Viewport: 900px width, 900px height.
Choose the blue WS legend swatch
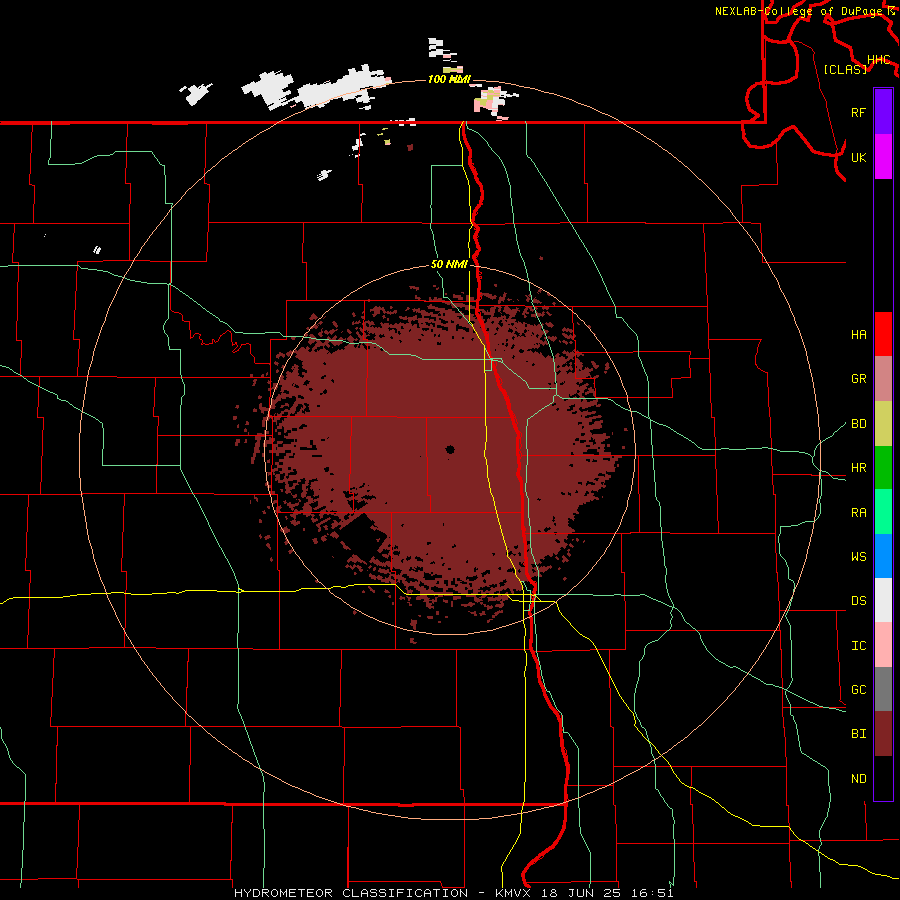tap(883, 556)
